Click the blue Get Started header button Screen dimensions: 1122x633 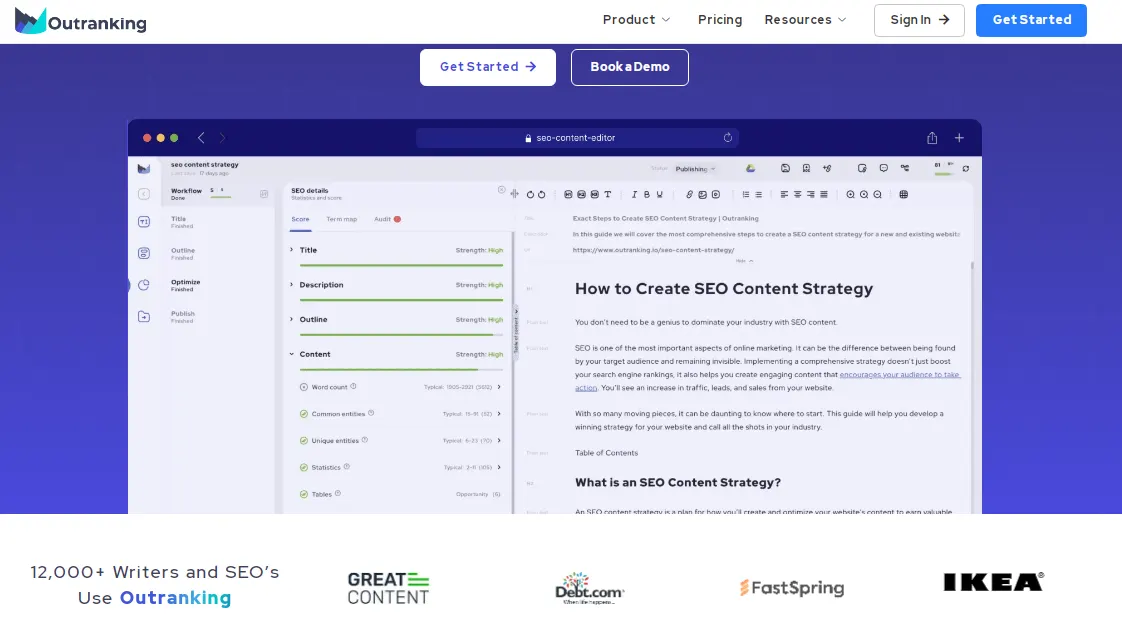coord(1031,20)
